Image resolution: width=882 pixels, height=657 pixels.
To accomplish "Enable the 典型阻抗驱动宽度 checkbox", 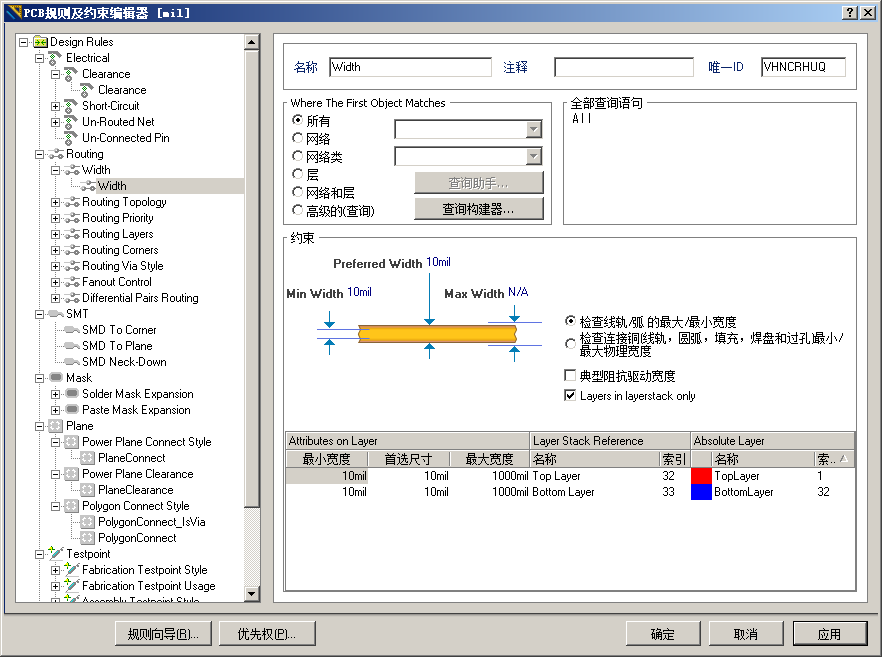I will pyautogui.click(x=571, y=376).
